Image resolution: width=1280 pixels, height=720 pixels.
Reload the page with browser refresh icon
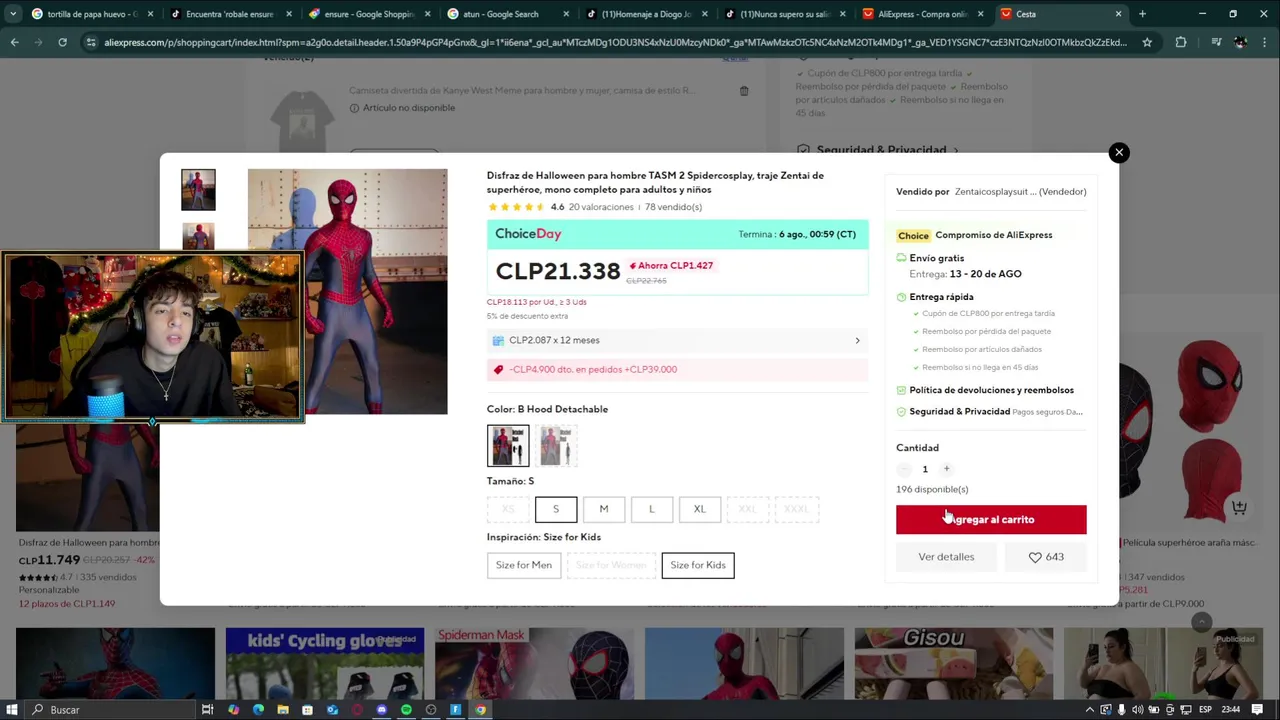(x=62, y=42)
